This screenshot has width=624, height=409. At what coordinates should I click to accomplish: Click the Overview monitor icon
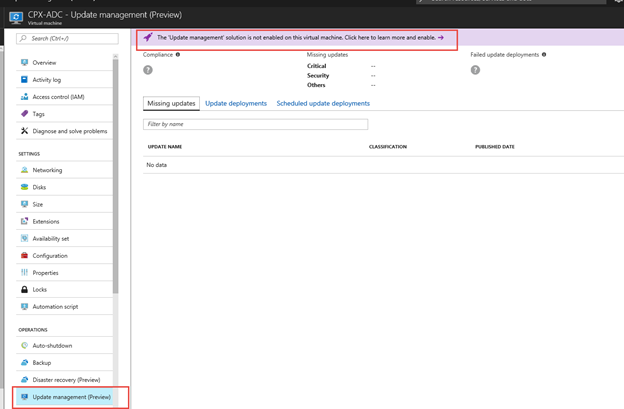point(24,62)
